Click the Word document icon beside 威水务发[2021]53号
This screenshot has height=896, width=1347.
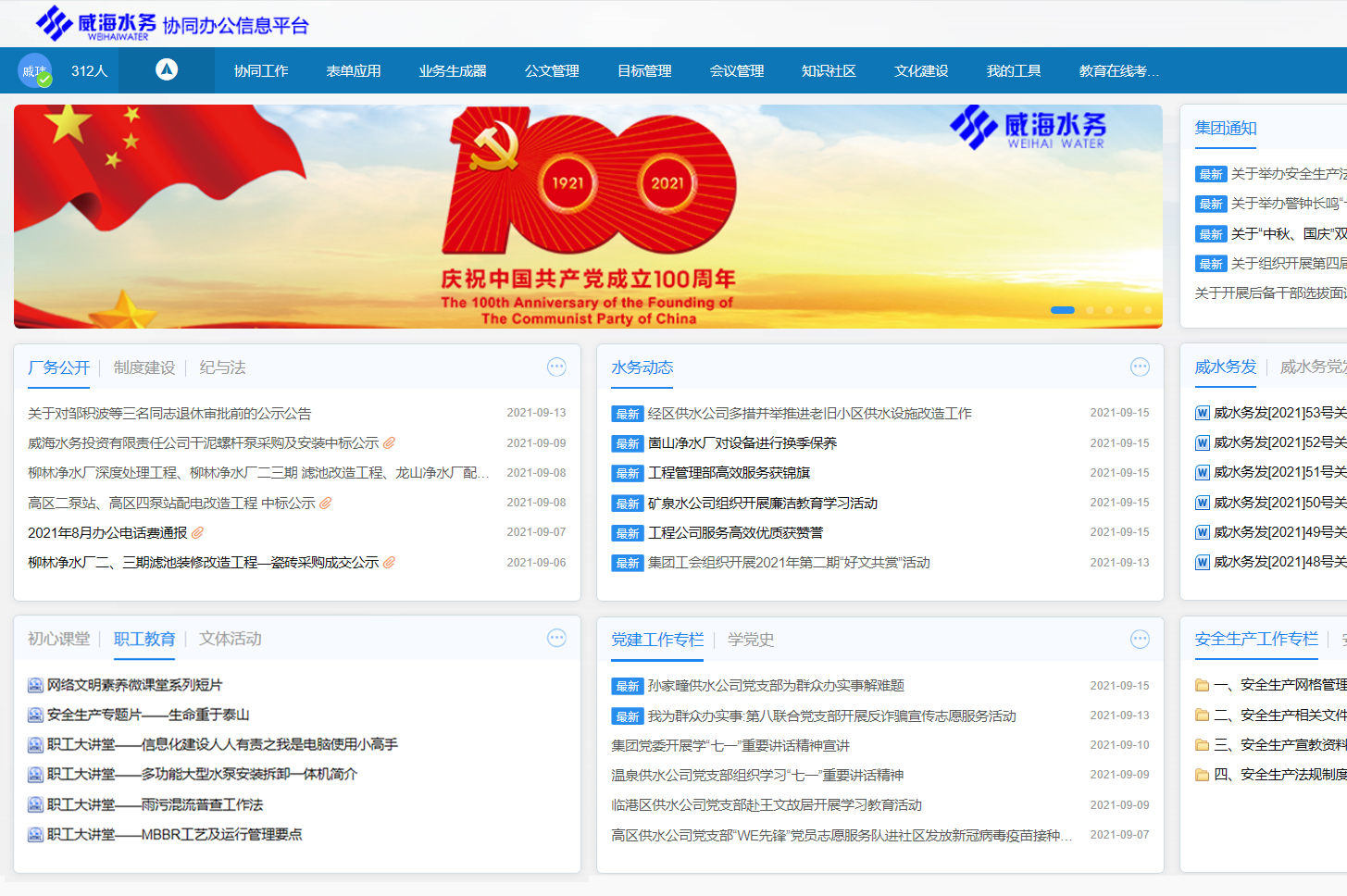[1203, 413]
